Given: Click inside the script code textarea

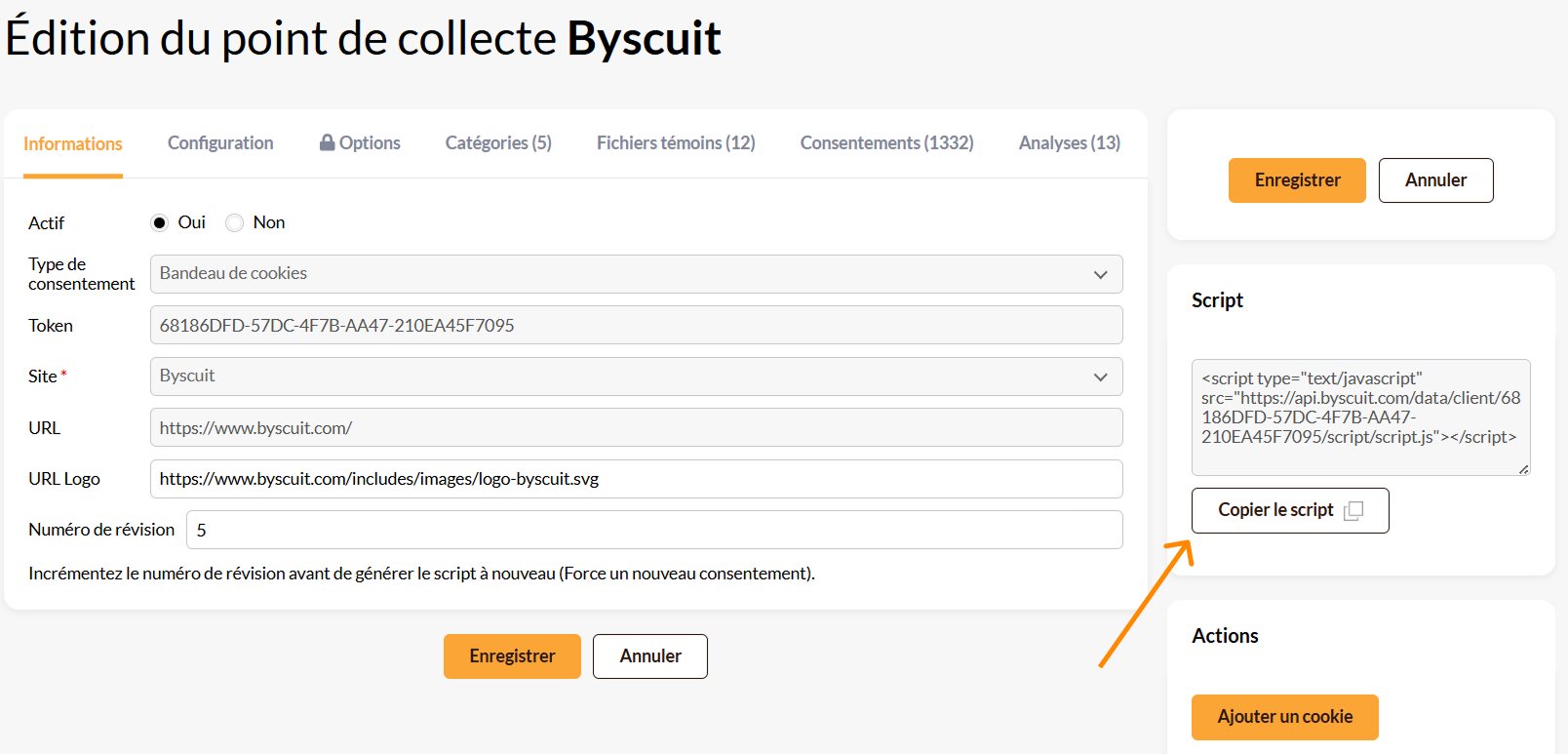Looking at the screenshot, I should point(1361,417).
